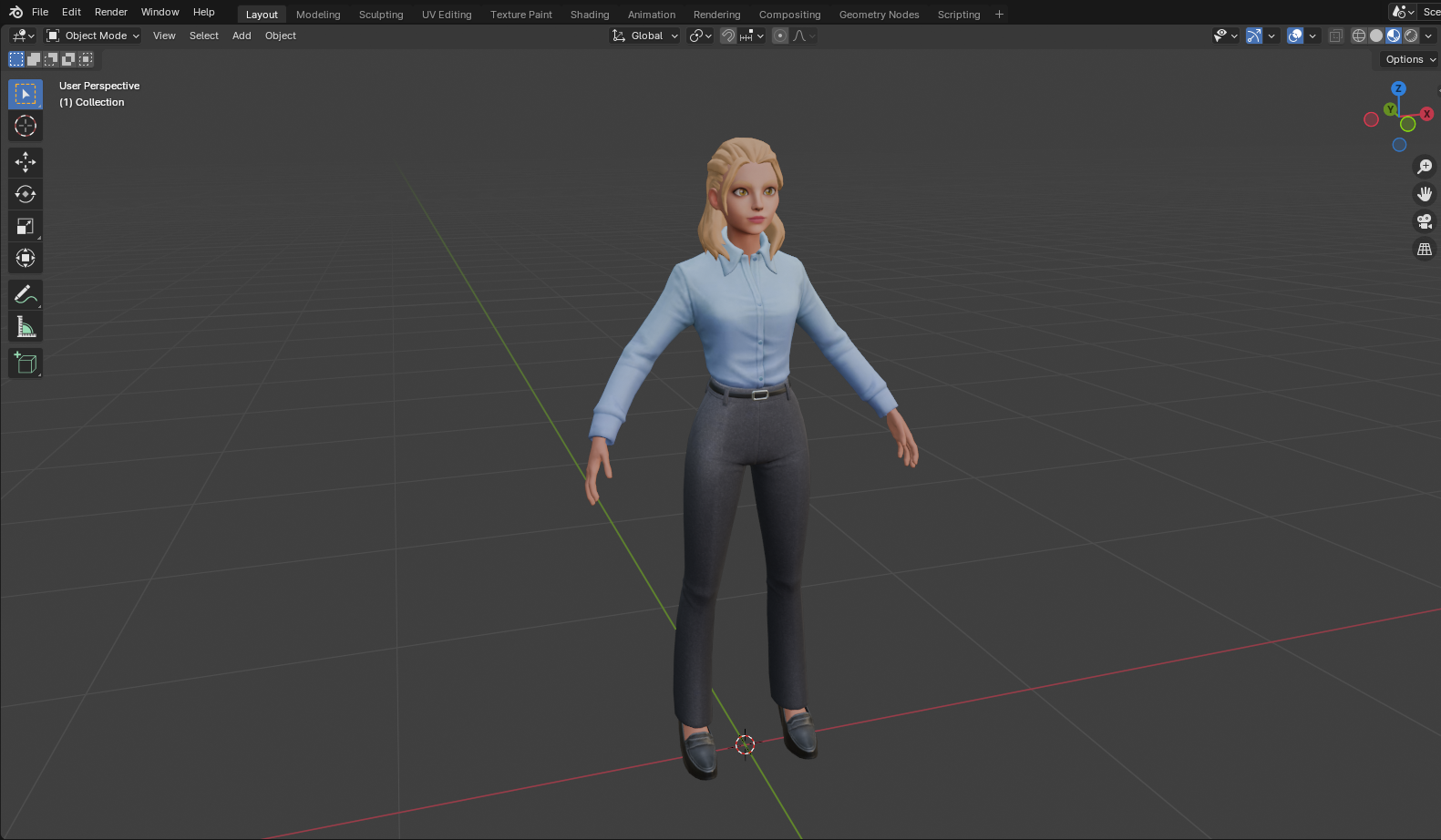Select the Add Cube tool
1441x840 pixels.
[x=26, y=363]
